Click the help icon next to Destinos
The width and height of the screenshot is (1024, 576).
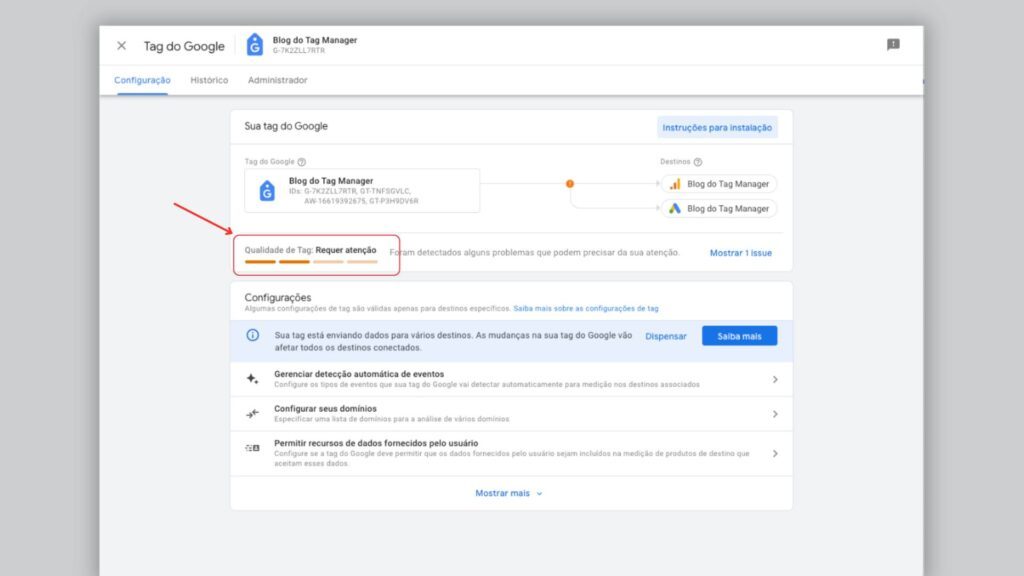[697, 162]
